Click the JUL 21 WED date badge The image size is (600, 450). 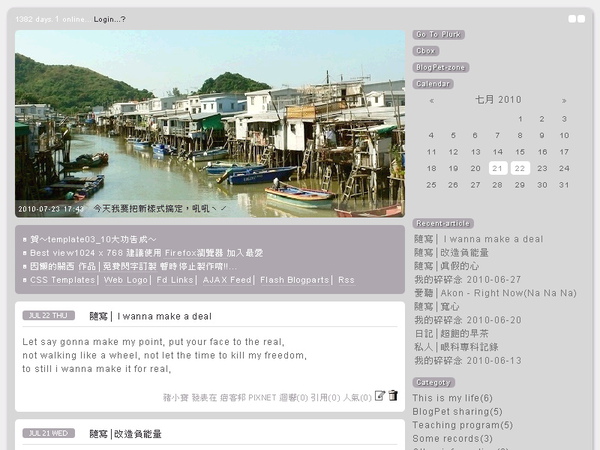tap(49, 433)
